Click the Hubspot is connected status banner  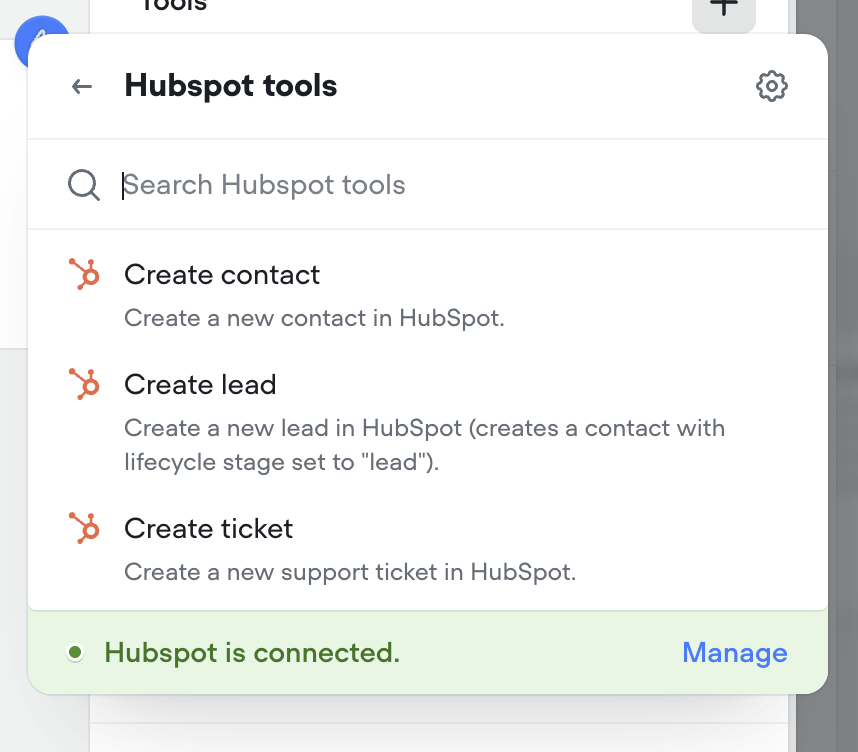(x=253, y=652)
